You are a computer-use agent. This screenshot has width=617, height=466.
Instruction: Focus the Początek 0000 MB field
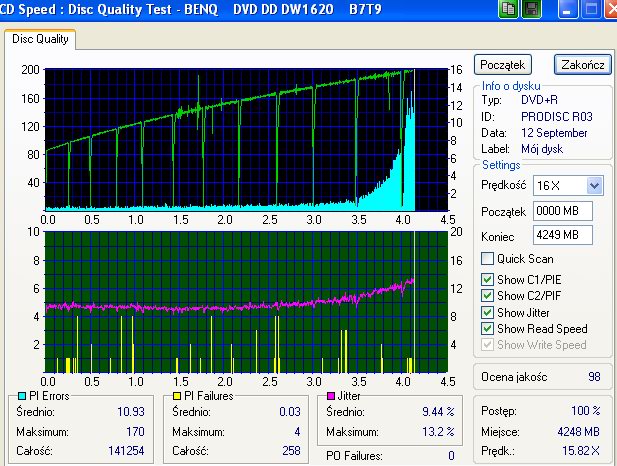pos(563,211)
